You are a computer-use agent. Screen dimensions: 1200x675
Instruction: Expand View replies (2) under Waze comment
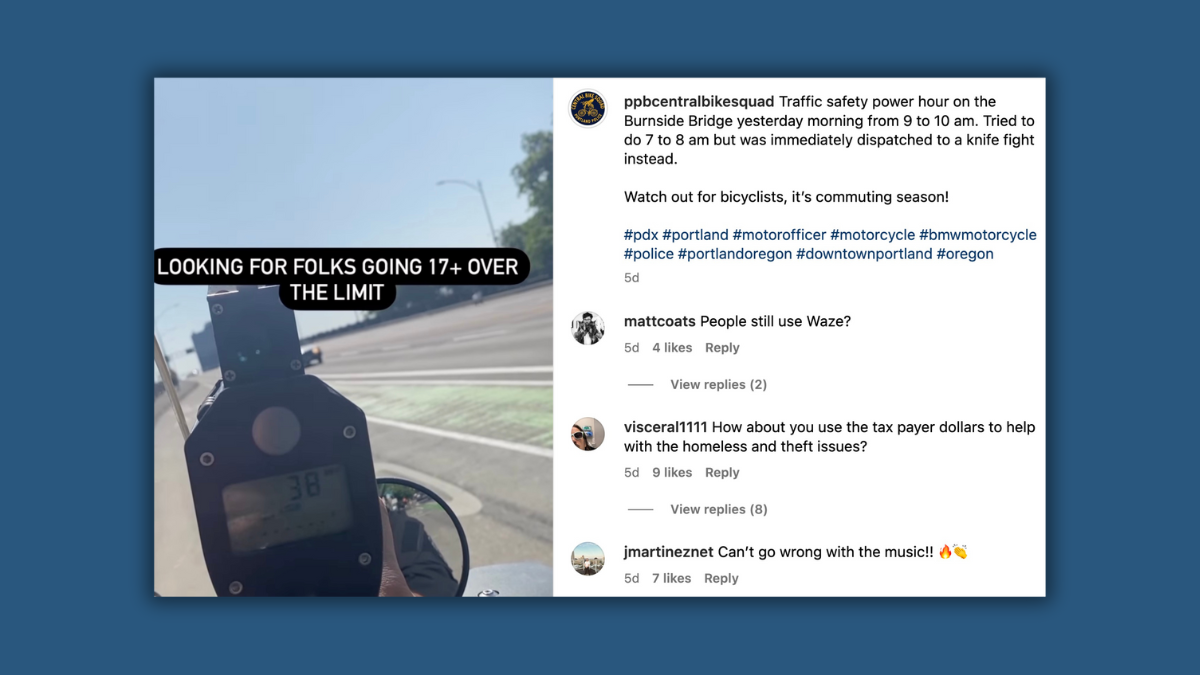tap(718, 384)
